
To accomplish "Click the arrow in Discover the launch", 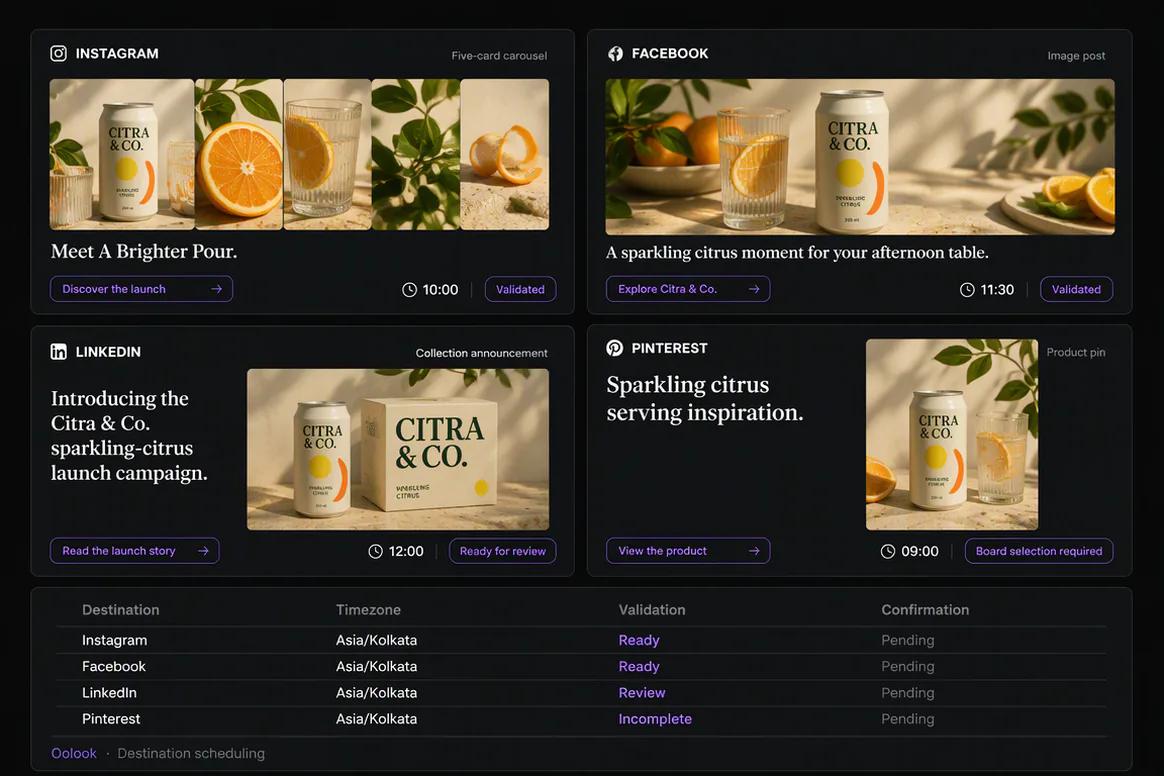I will (x=216, y=289).
